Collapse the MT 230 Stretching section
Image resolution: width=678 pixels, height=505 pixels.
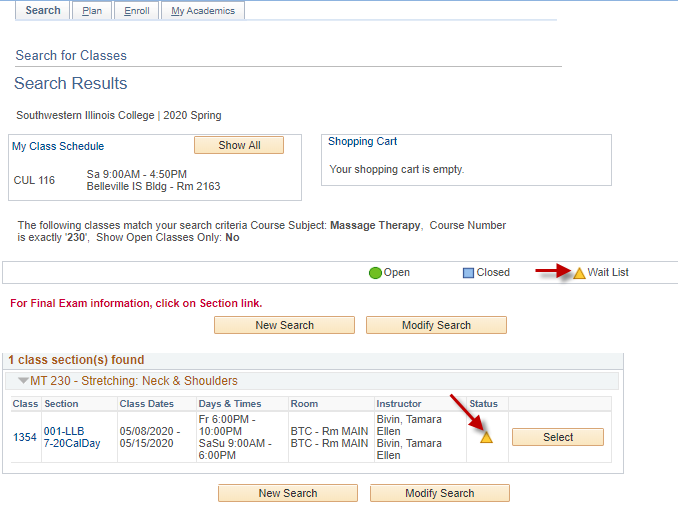(x=23, y=381)
